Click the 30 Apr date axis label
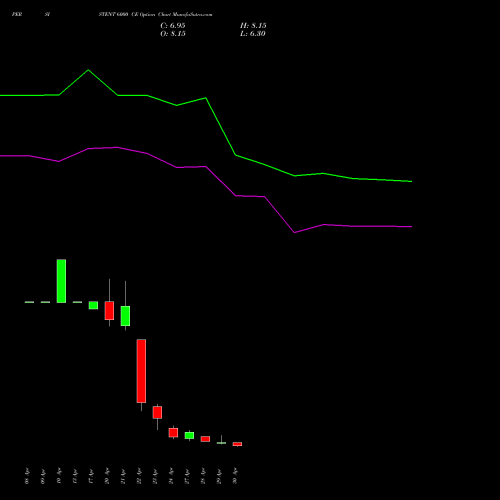Viewport: 500px width, 500px height. [x=235, y=476]
